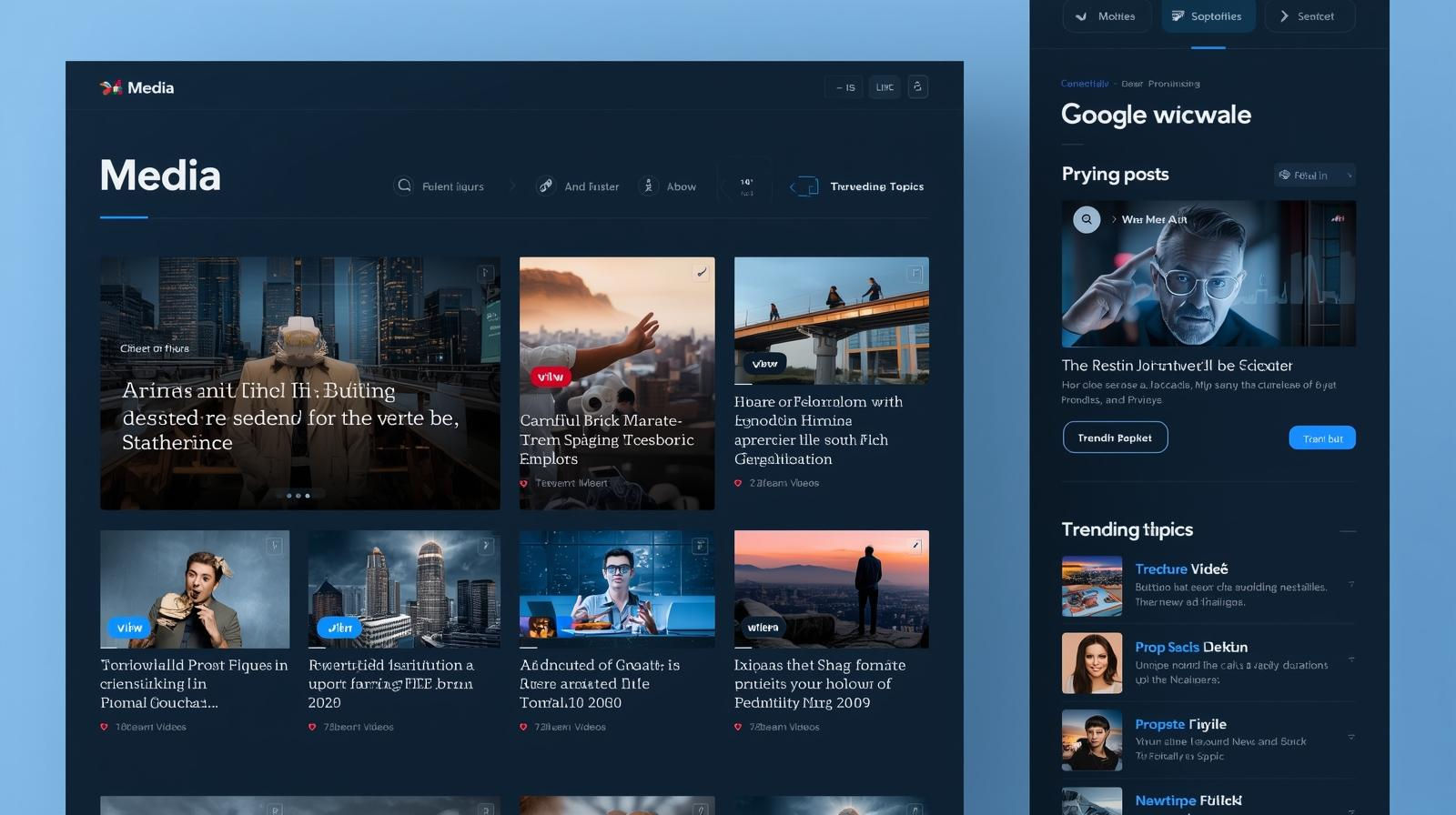The height and width of the screenshot is (815, 1456).
Task: Click the wılera badge on sunset card
Action: (x=763, y=627)
